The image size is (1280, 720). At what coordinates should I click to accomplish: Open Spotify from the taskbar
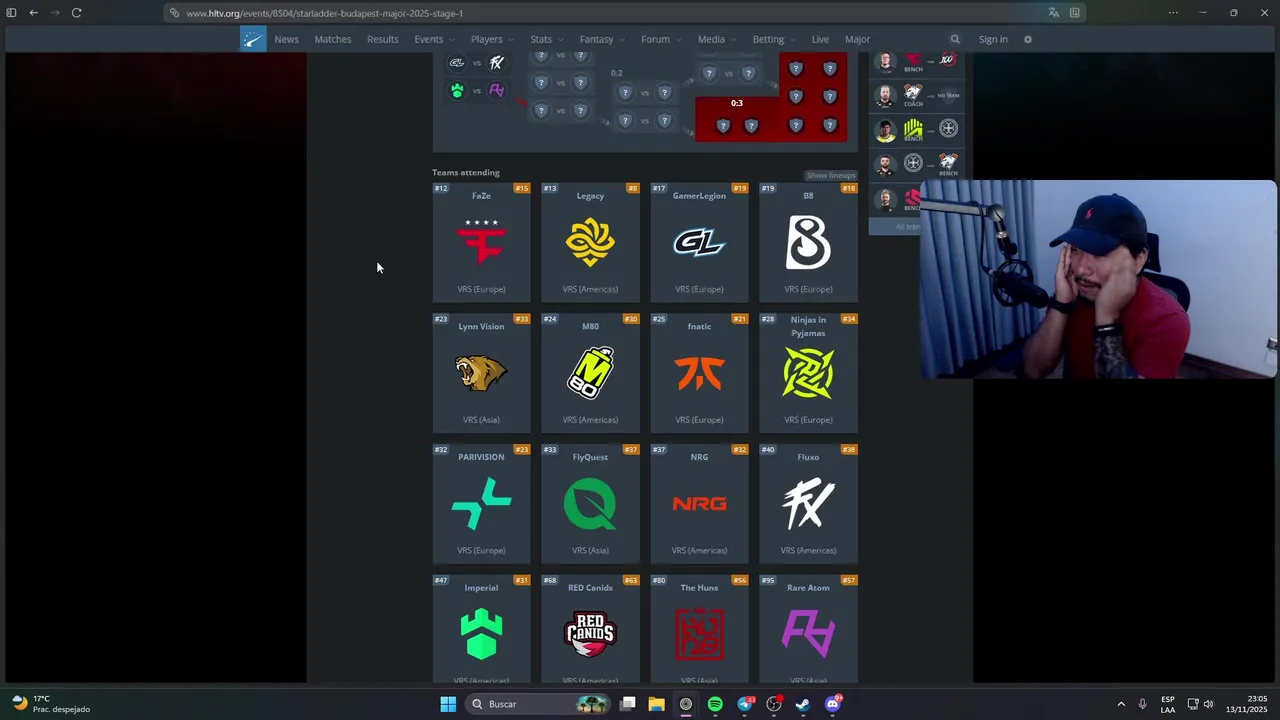(x=715, y=704)
